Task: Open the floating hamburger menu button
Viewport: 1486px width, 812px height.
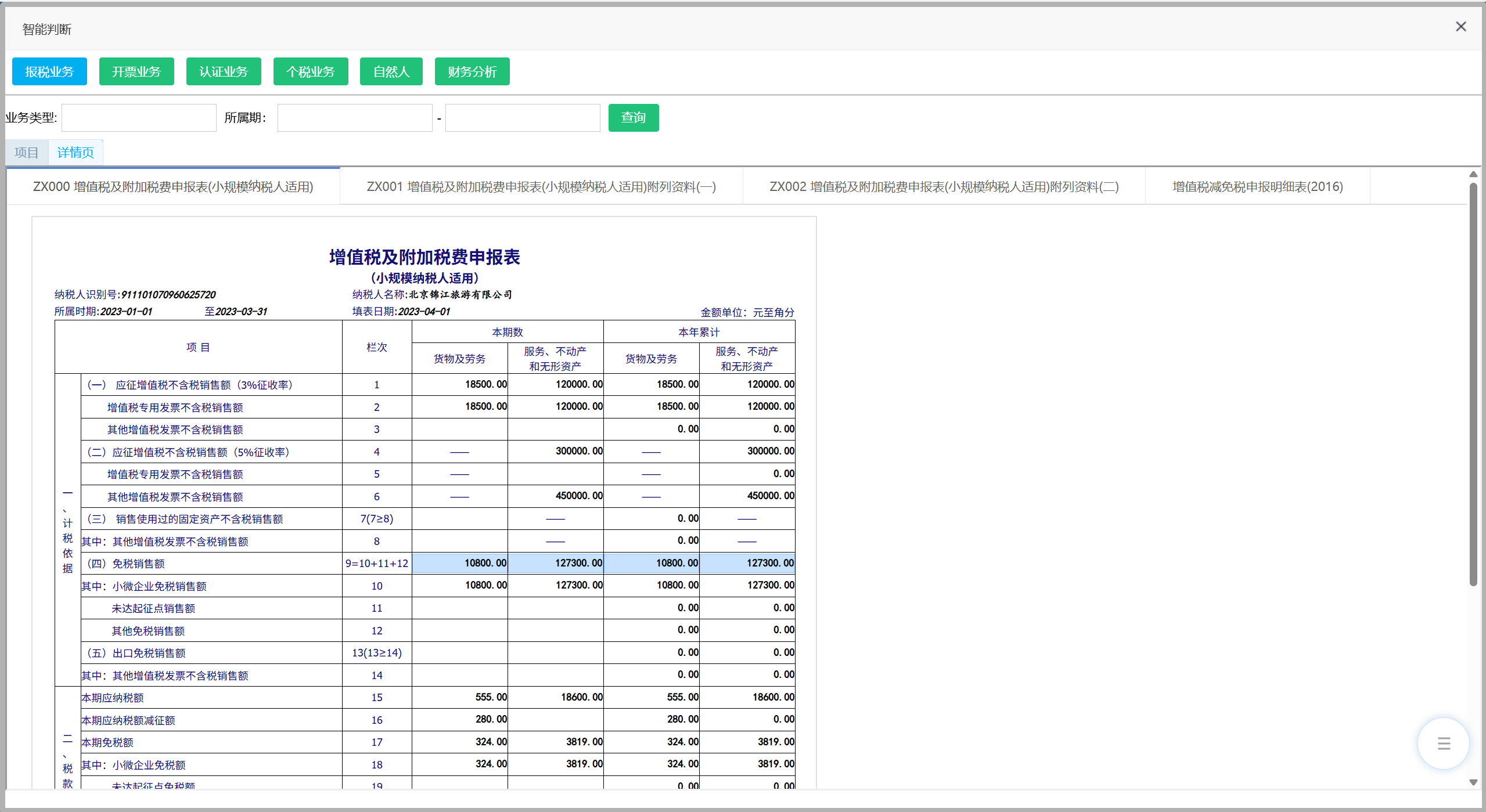Action: tap(1444, 744)
